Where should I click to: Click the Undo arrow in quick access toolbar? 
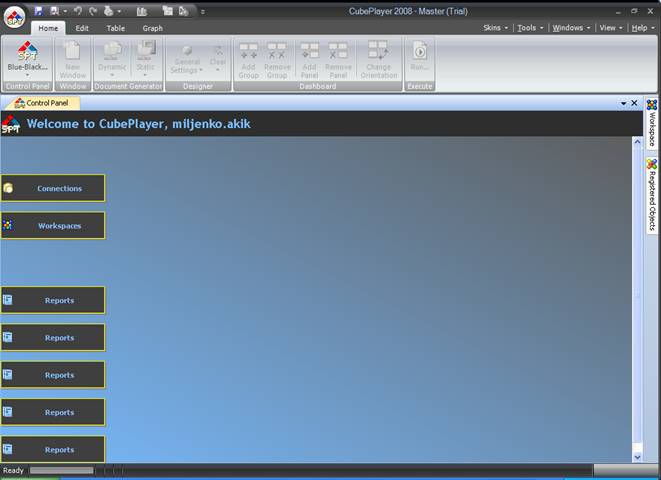click(78, 11)
